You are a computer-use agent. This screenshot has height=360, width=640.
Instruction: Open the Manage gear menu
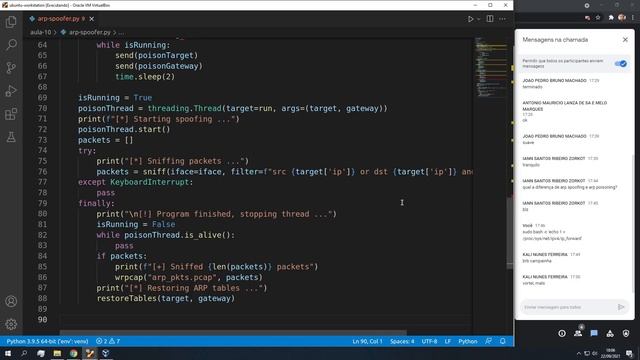coord(11,324)
